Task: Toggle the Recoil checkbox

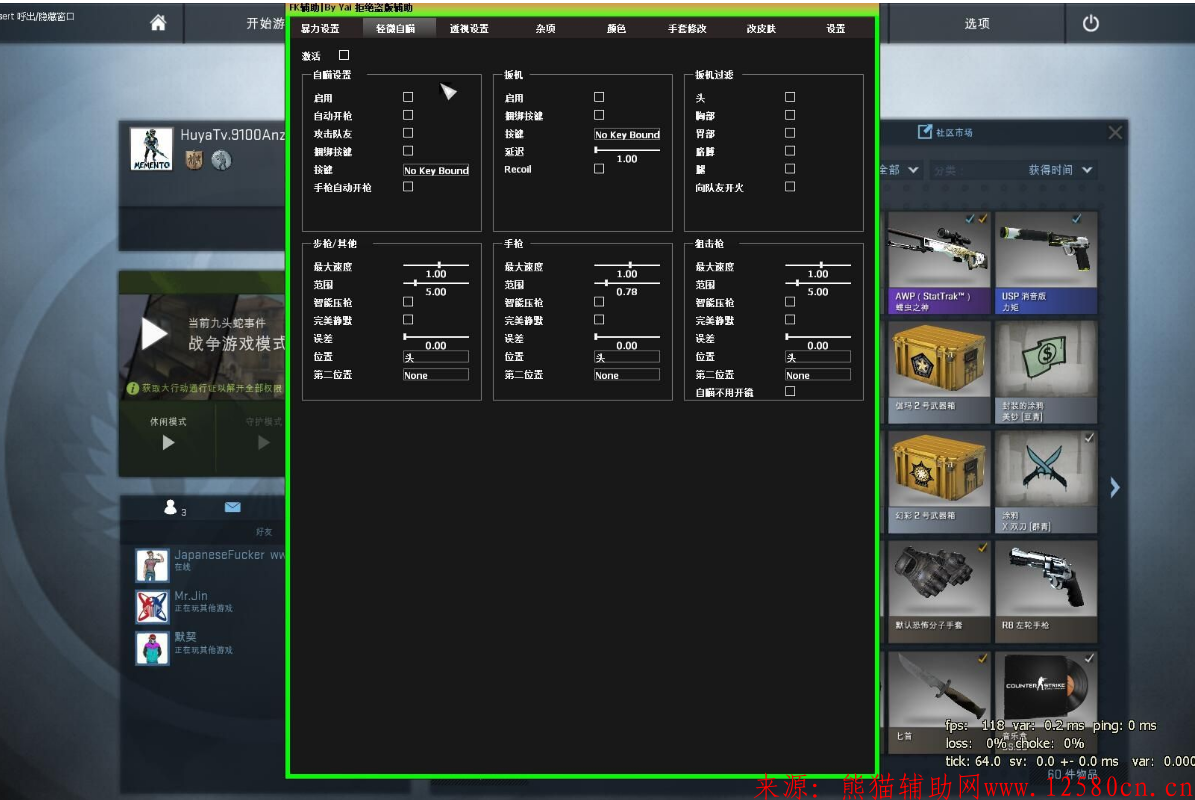Action: tap(599, 169)
